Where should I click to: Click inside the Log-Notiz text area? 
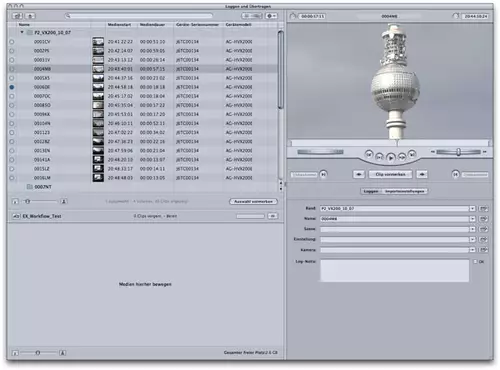(395, 271)
